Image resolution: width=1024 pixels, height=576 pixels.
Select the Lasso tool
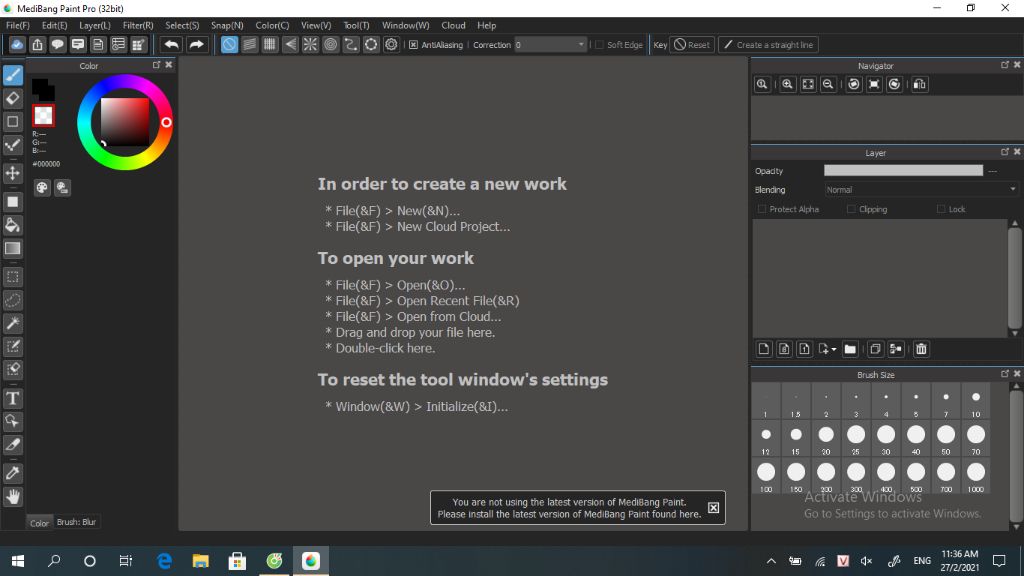[12, 300]
